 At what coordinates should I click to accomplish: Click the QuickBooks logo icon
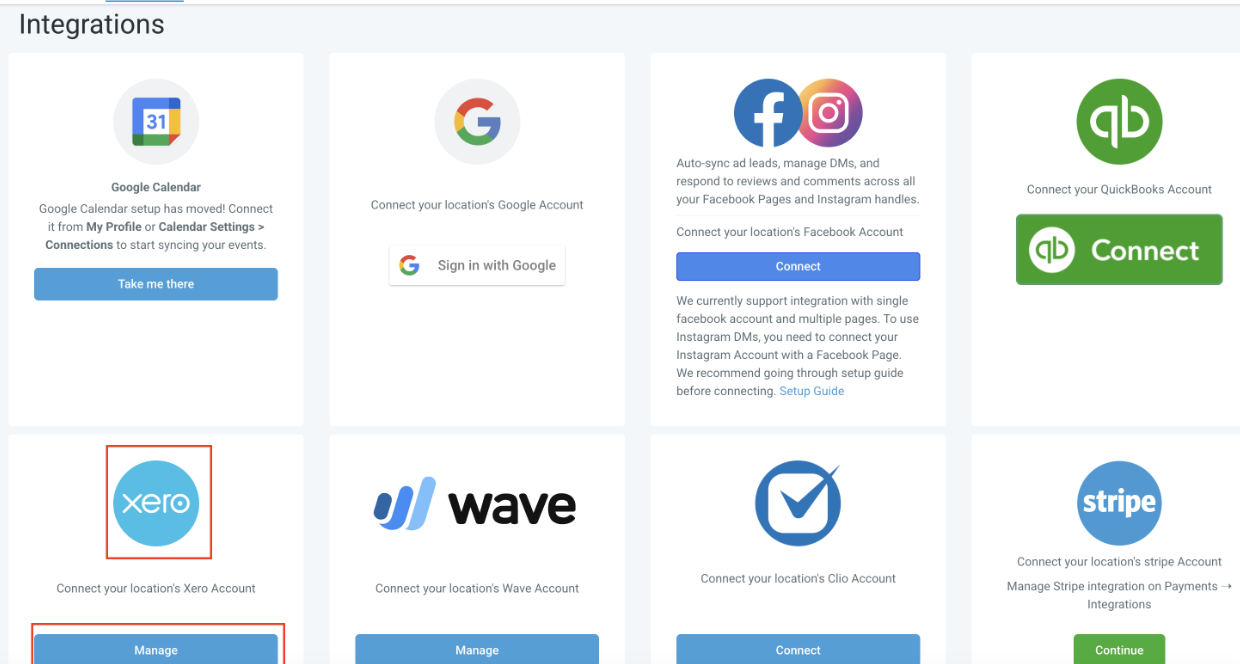tap(1119, 122)
